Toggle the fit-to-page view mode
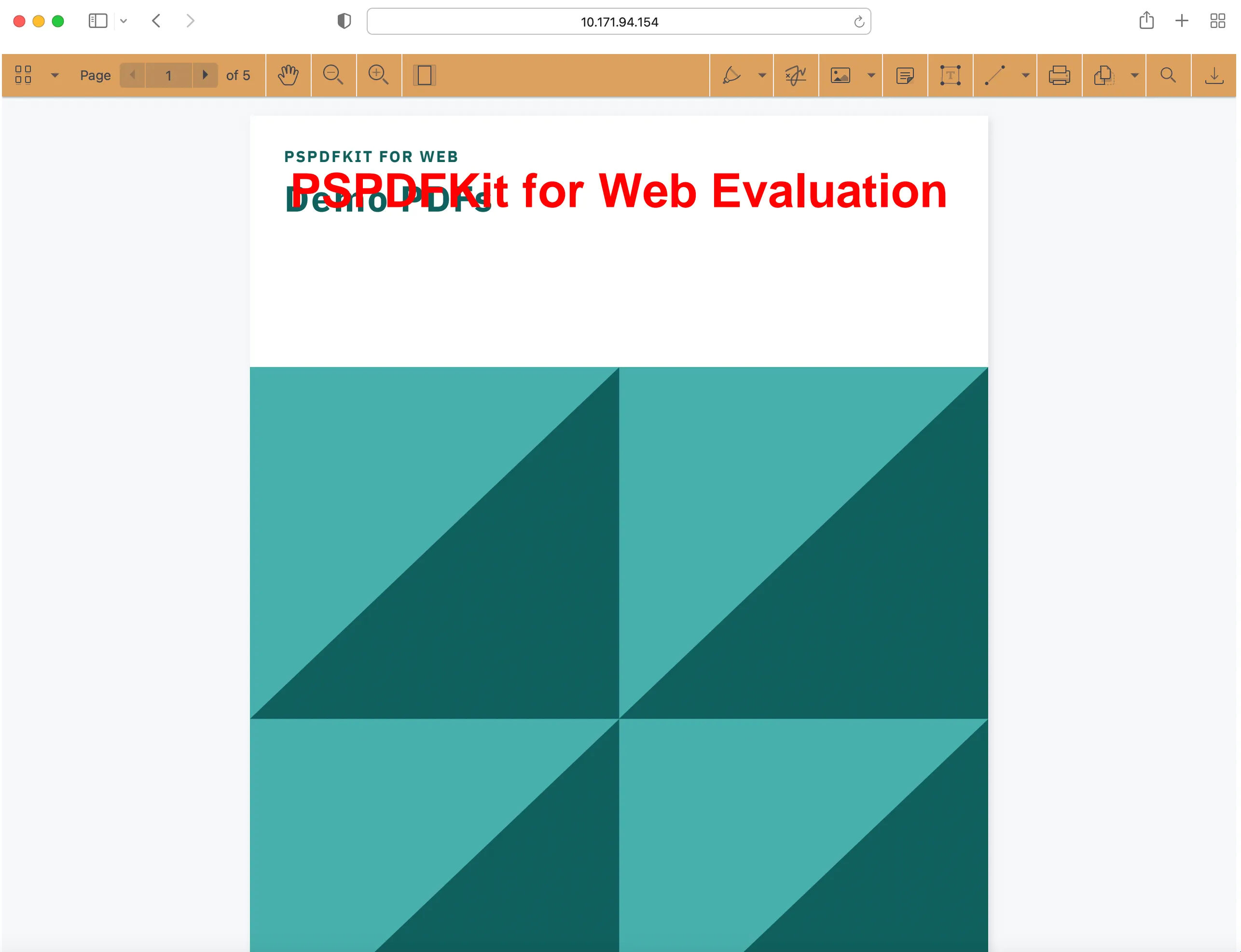 click(x=424, y=75)
